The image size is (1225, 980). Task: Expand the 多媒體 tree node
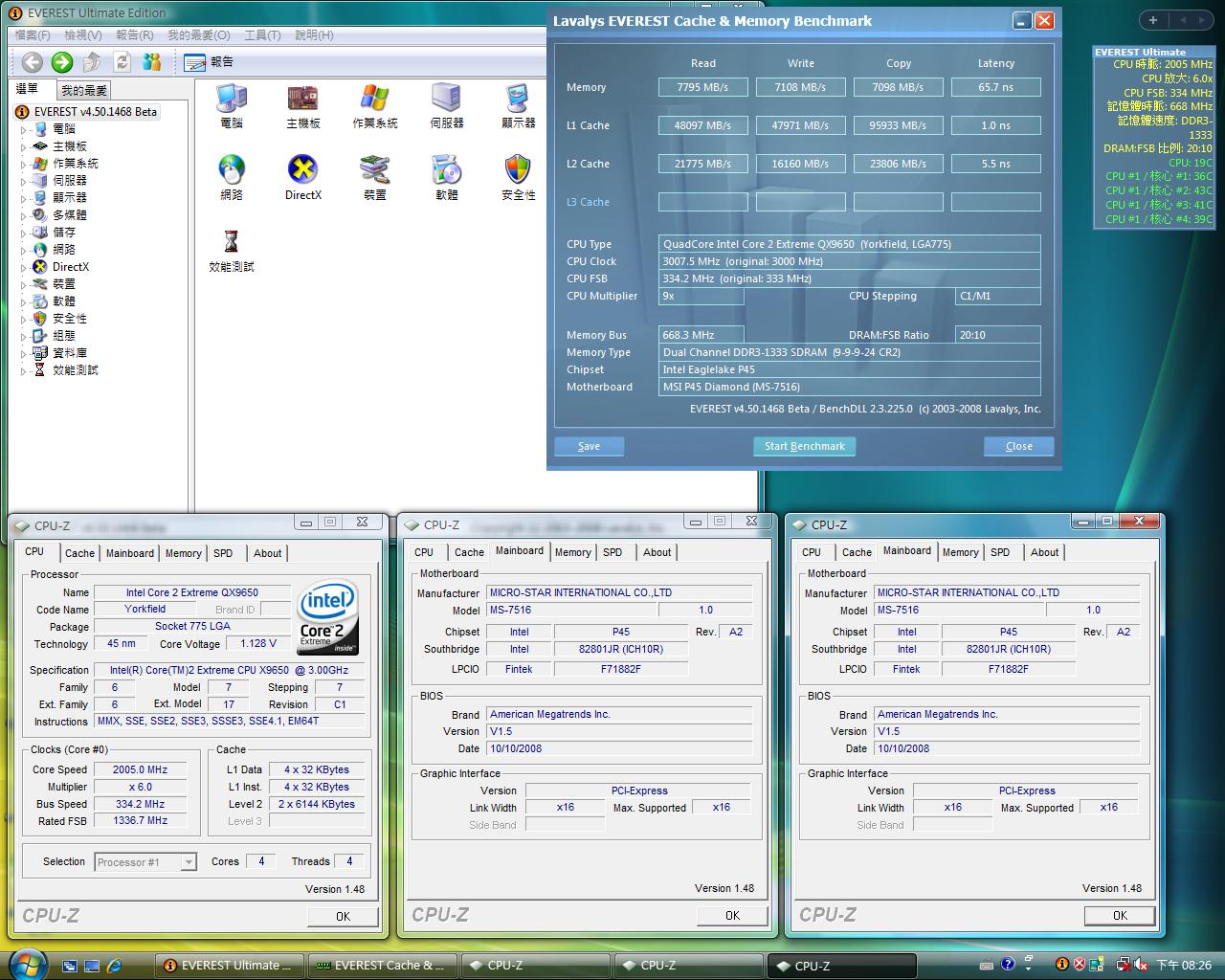pos(24,215)
